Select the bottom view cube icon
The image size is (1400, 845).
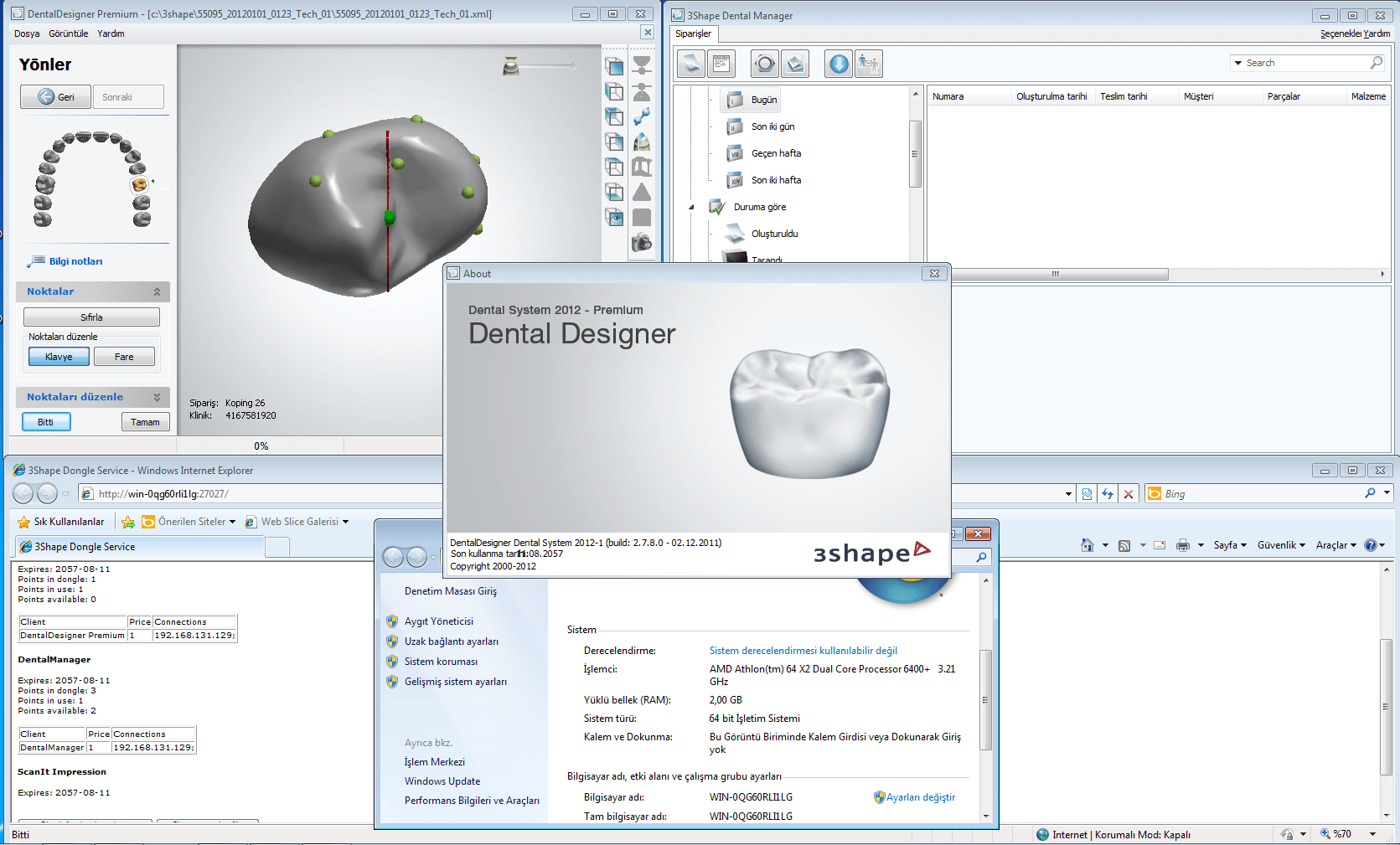pos(614,192)
